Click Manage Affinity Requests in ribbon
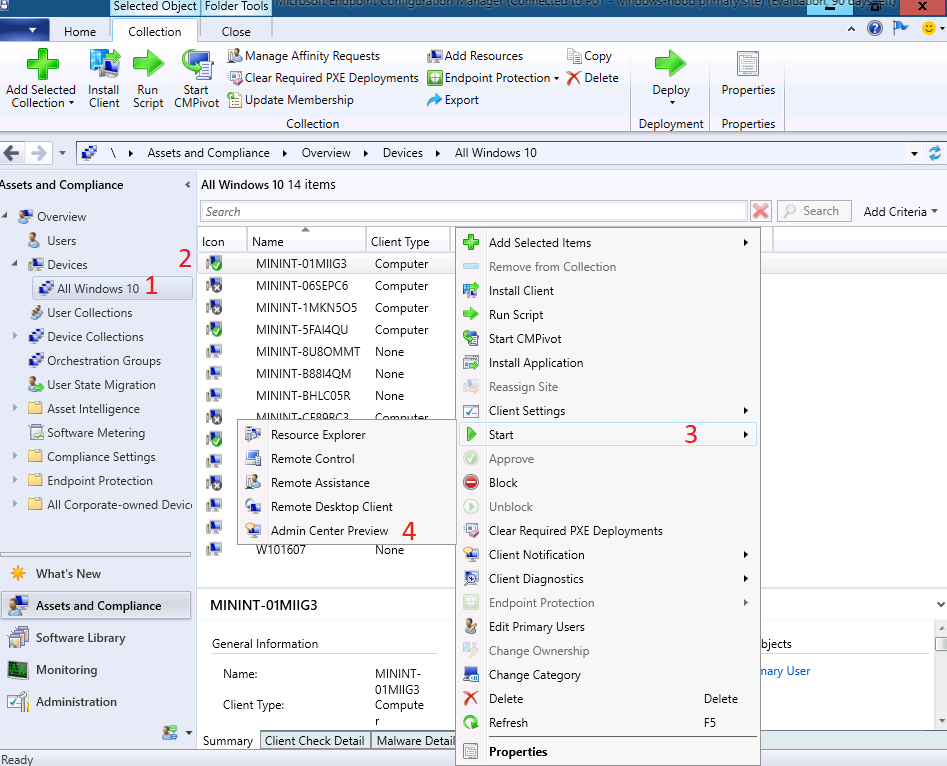 [x=304, y=56]
